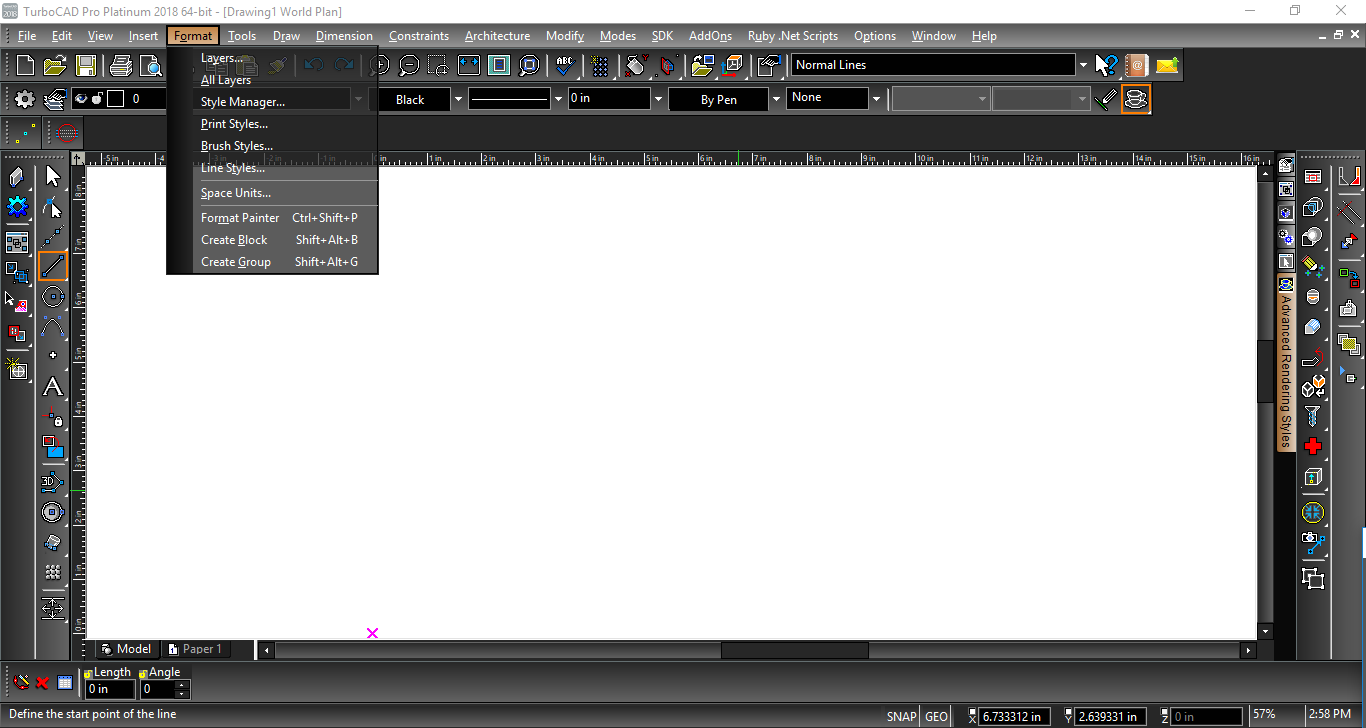Click the Open file folder icon
The height and width of the screenshot is (728, 1366).
[55, 66]
